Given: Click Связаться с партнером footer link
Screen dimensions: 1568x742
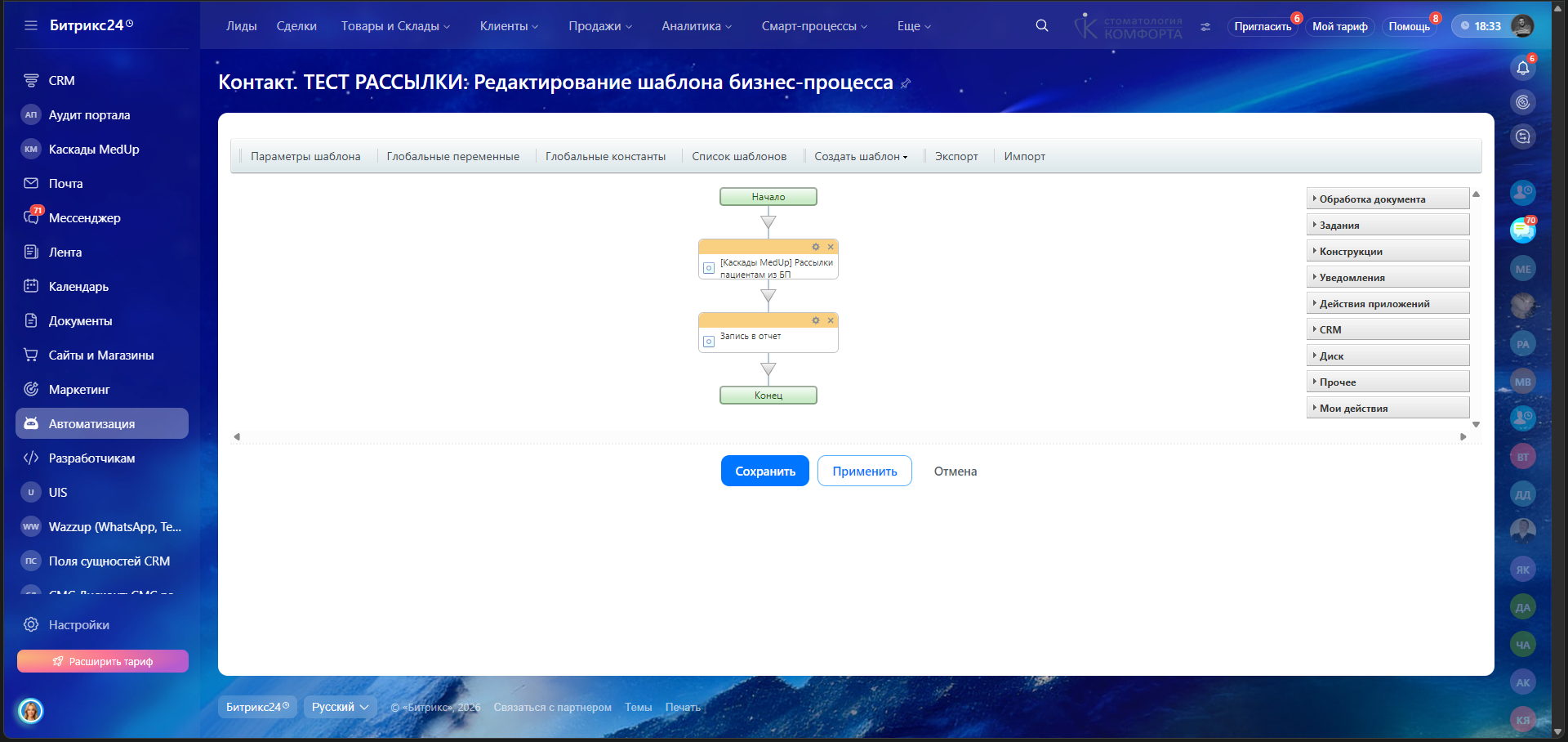Looking at the screenshot, I should click(552, 707).
